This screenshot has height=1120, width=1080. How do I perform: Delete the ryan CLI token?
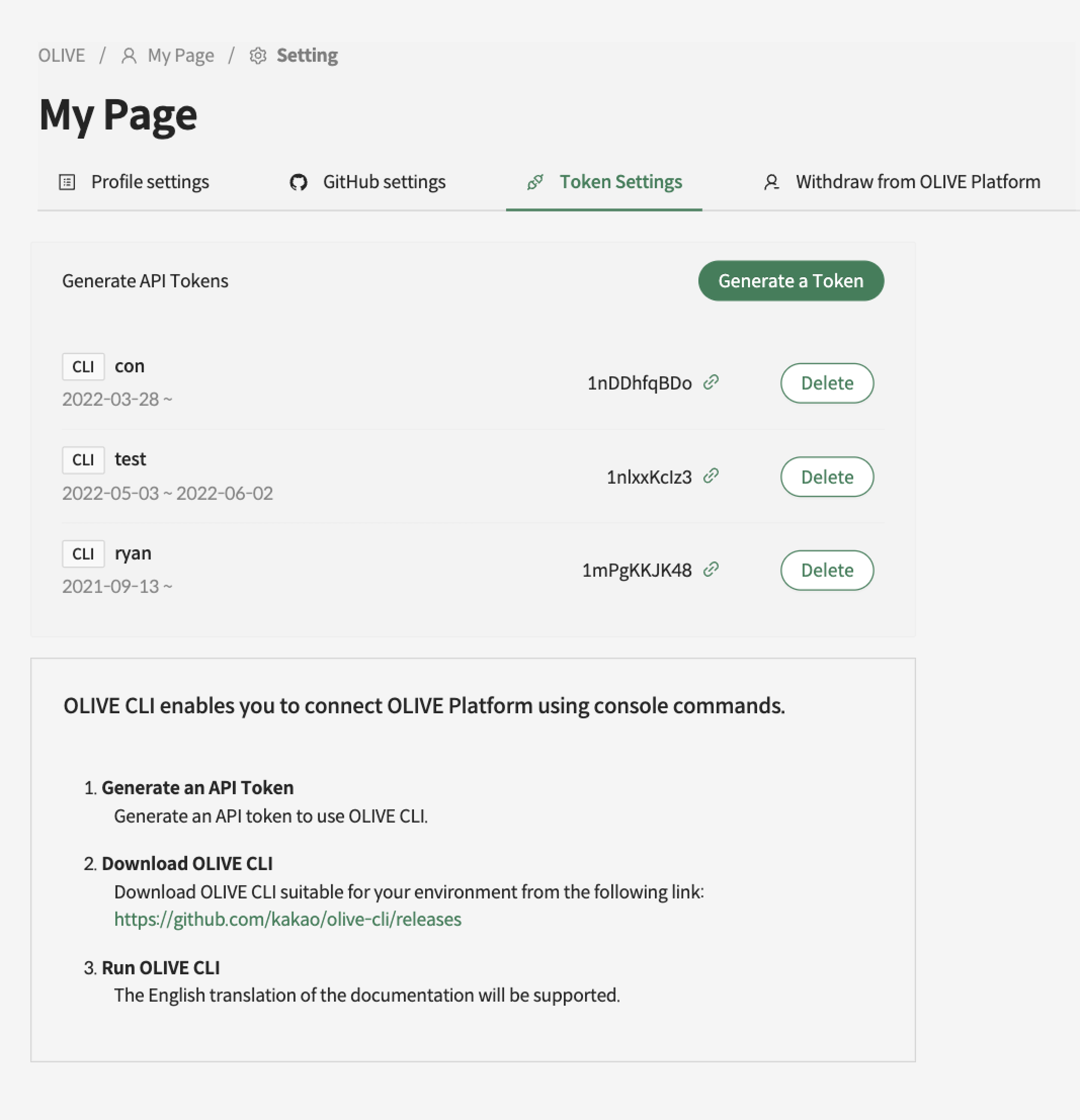click(x=827, y=570)
